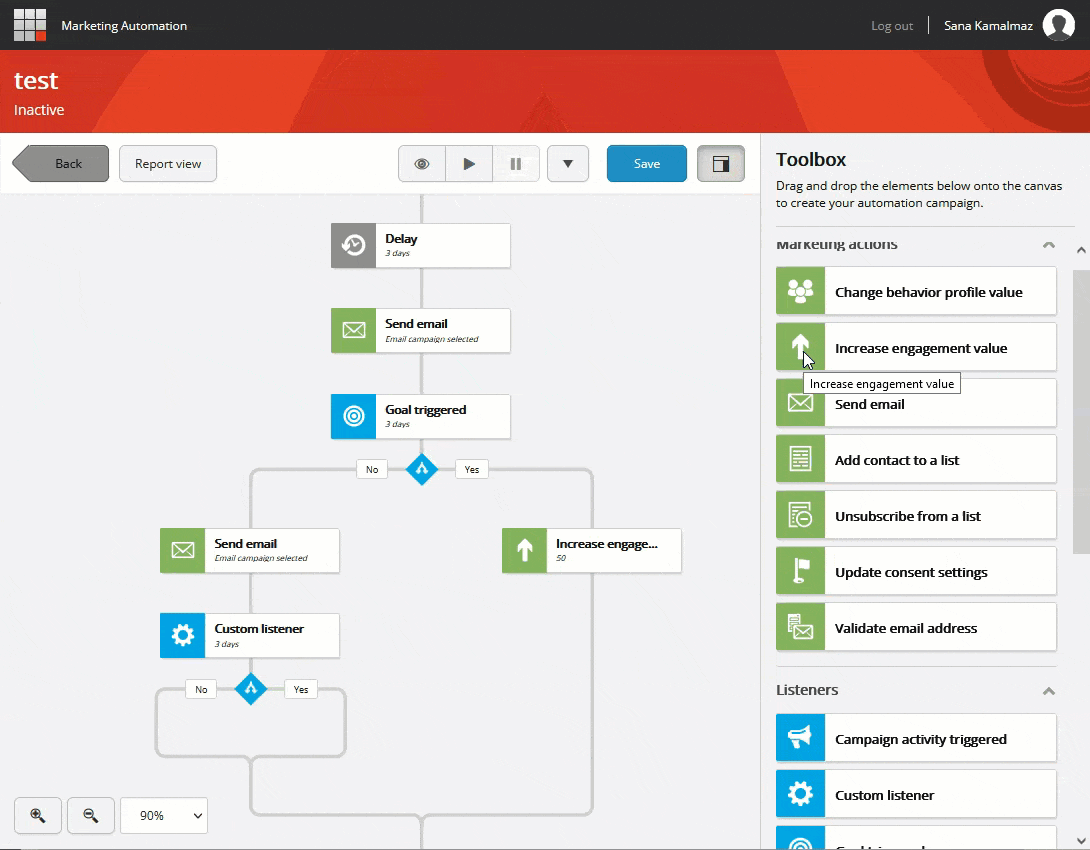This screenshot has width=1090, height=850.
Task: Click the No label under Custom listener
Action: 201,689
